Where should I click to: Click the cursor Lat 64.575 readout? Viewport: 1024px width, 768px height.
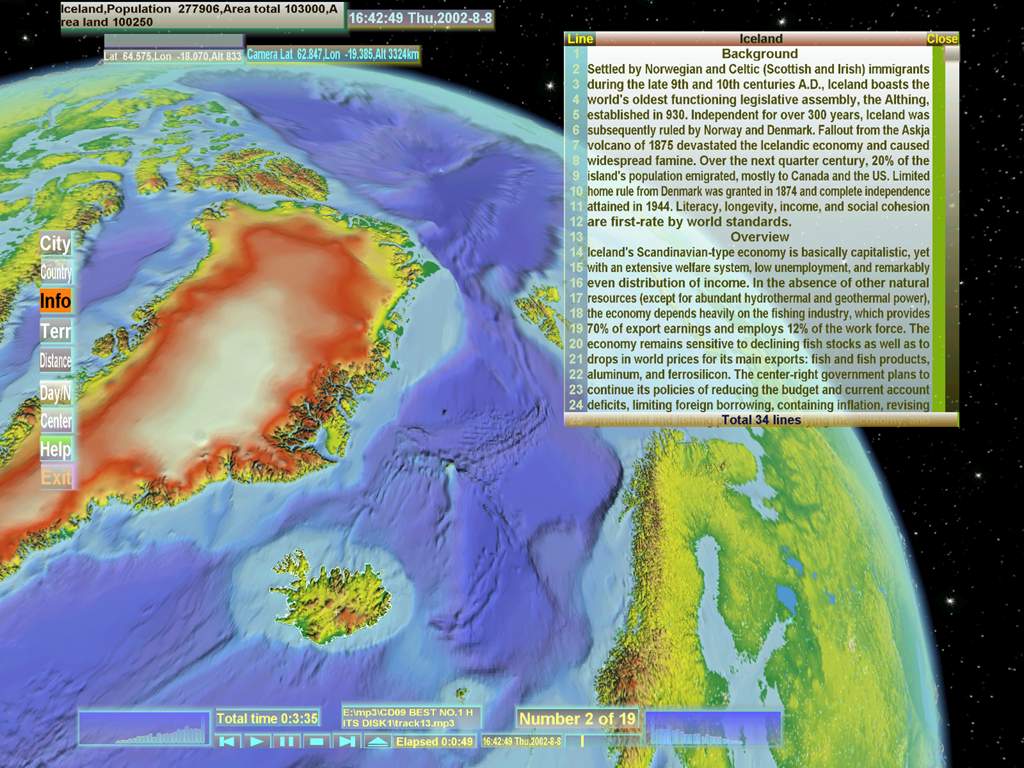pyautogui.click(x=173, y=56)
